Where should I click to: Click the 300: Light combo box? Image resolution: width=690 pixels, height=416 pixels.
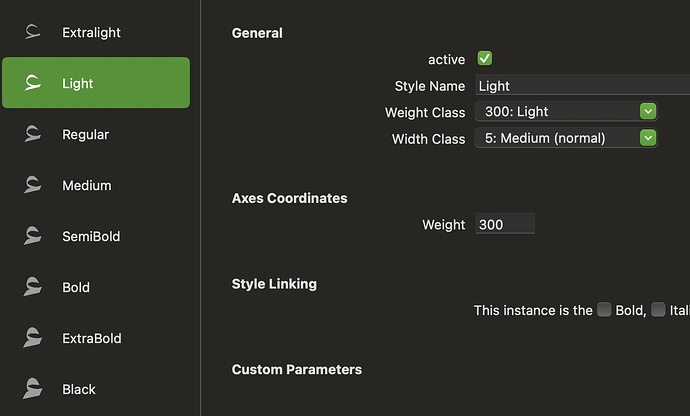click(566, 111)
